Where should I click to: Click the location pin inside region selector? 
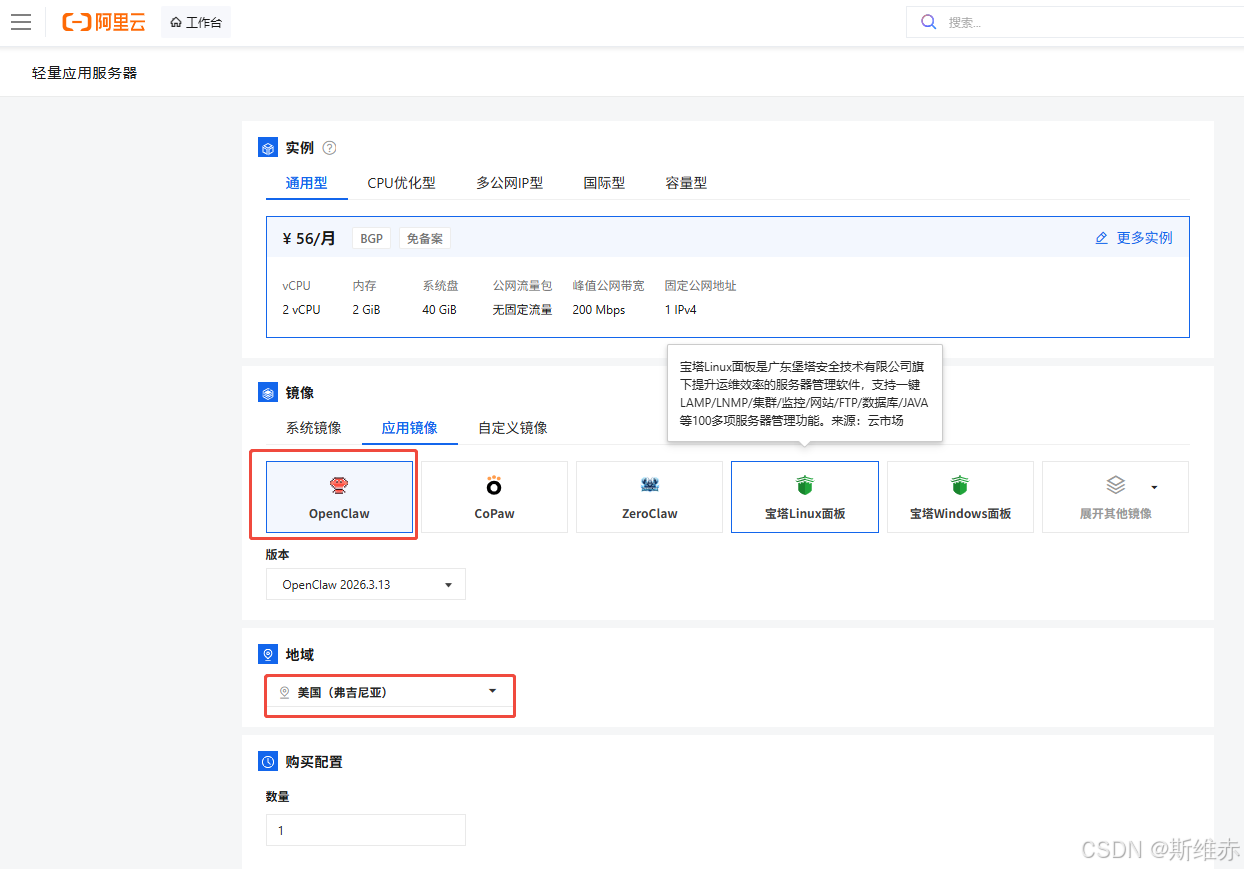pyautogui.click(x=284, y=692)
